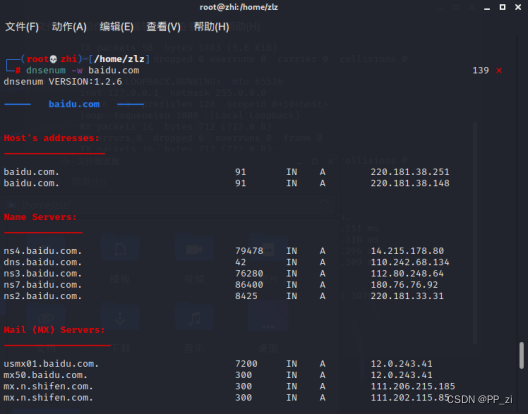Click TTL value 86400
The width and height of the screenshot is (528, 415).
pos(249,285)
